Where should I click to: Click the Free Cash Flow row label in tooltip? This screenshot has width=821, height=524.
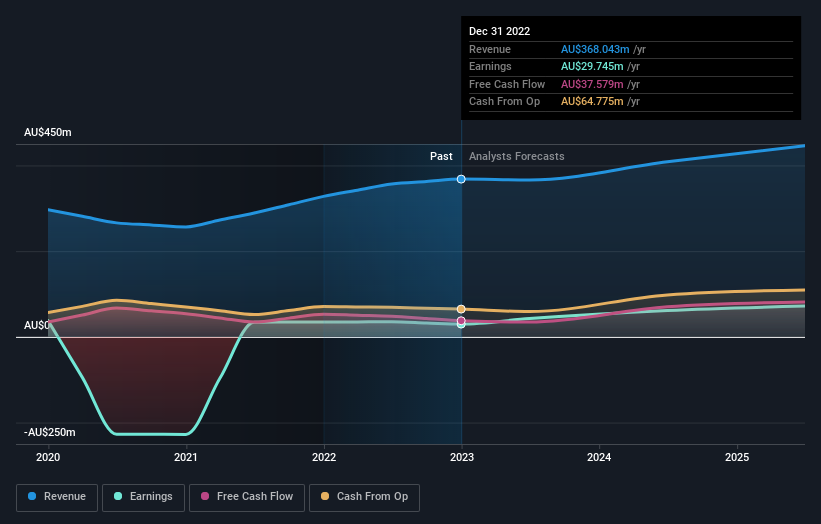507,84
